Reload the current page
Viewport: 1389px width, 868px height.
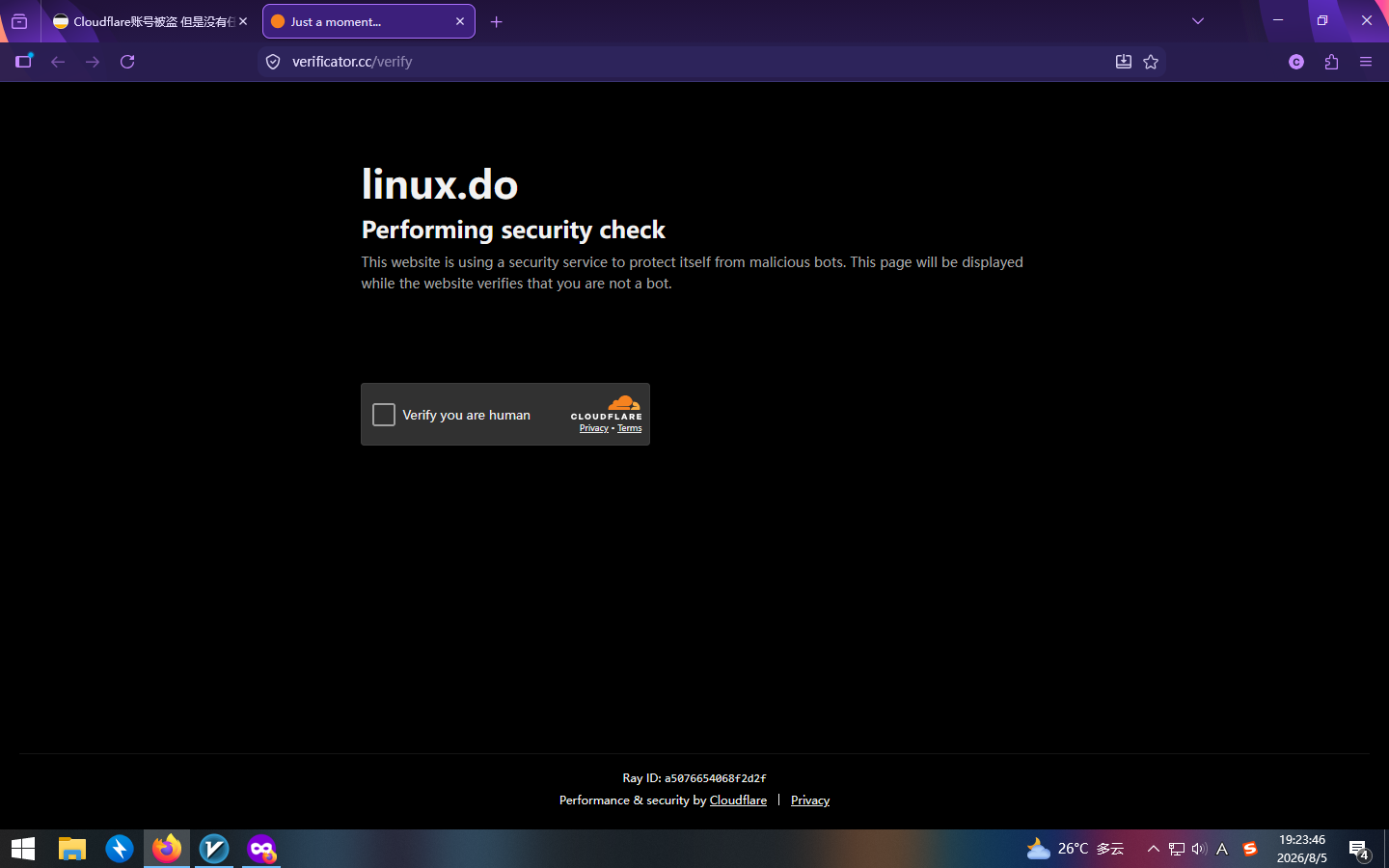(127, 62)
